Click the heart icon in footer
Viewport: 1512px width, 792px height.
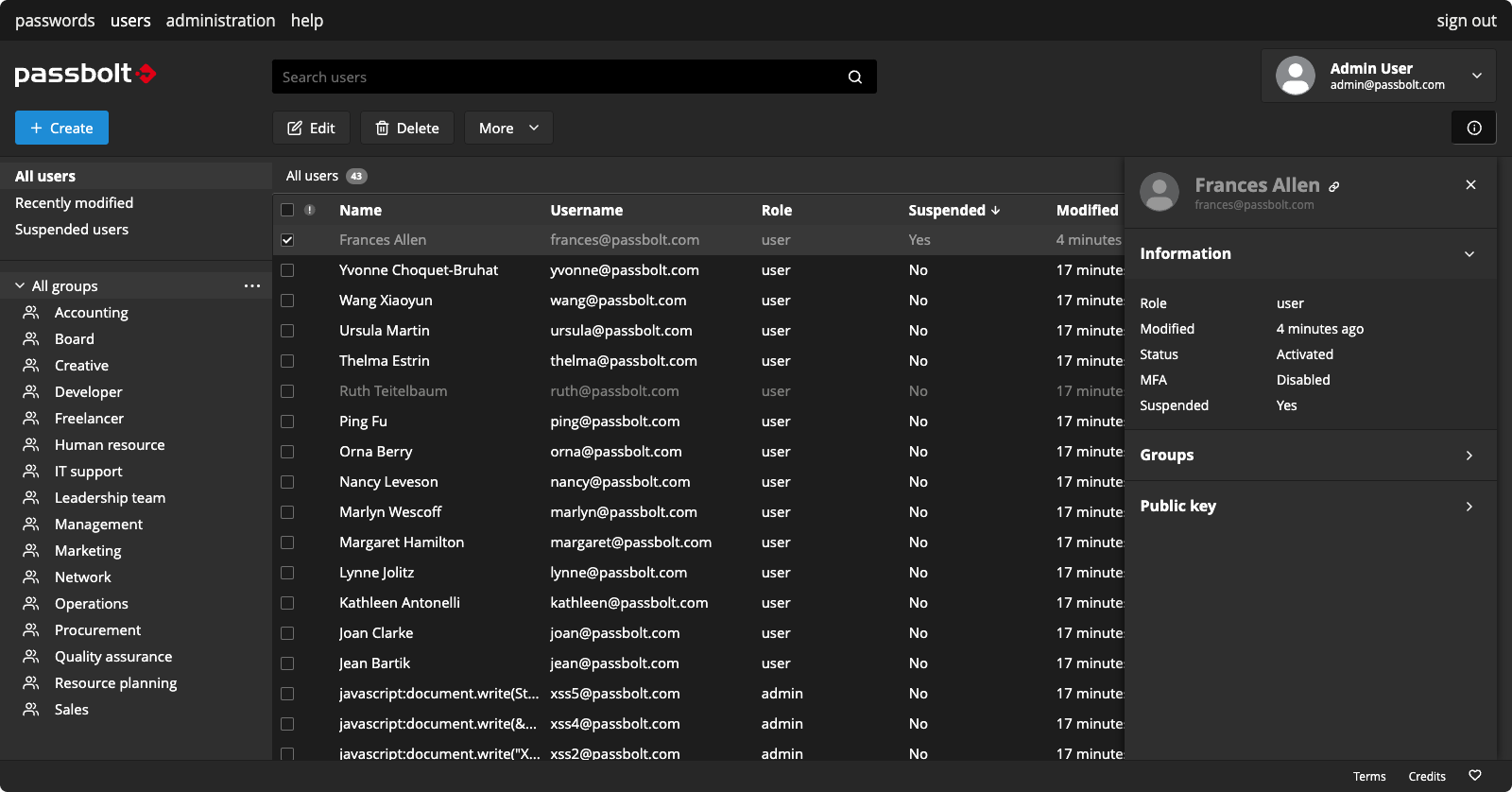(x=1475, y=776)
